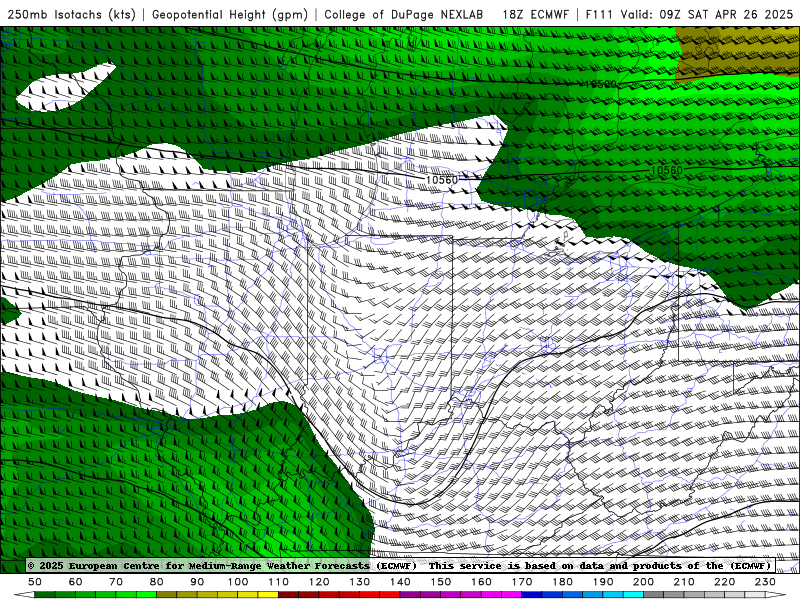Click the "180" legend label
The height and width of the screenshot is (600, 800).
tap(562, 582)
